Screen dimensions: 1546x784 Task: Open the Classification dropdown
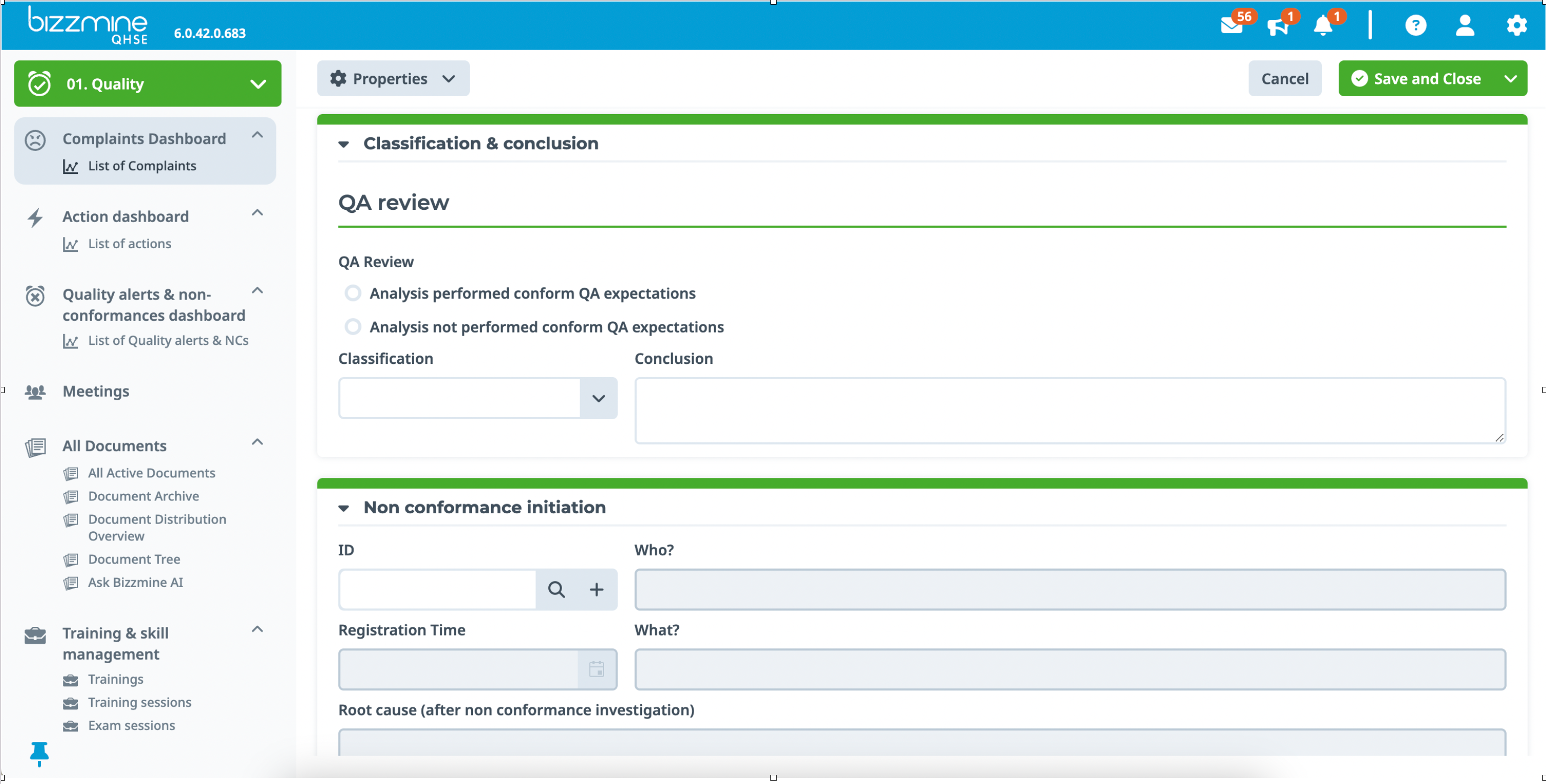[598, 398]
